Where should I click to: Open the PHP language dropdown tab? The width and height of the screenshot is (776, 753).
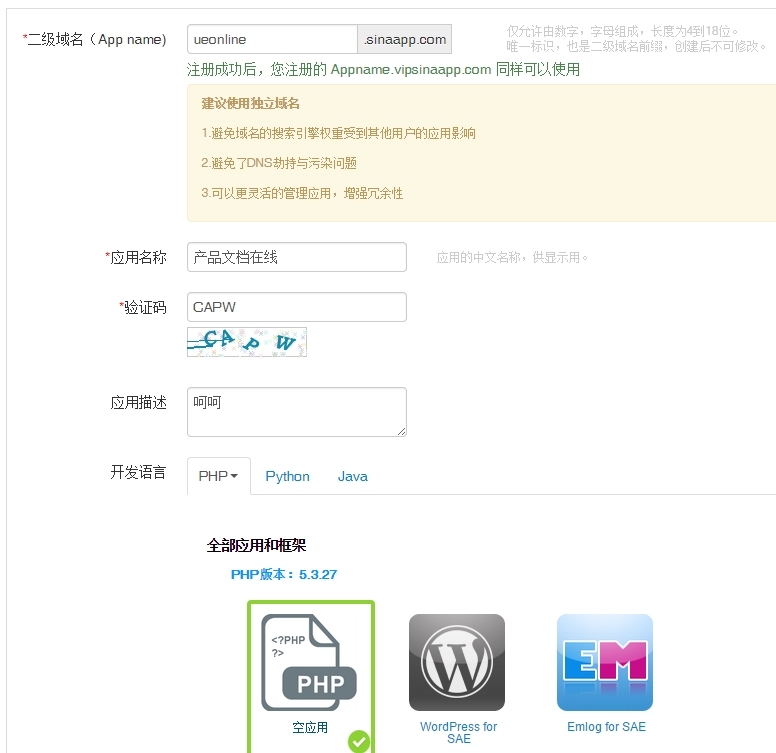click(219, 476)
